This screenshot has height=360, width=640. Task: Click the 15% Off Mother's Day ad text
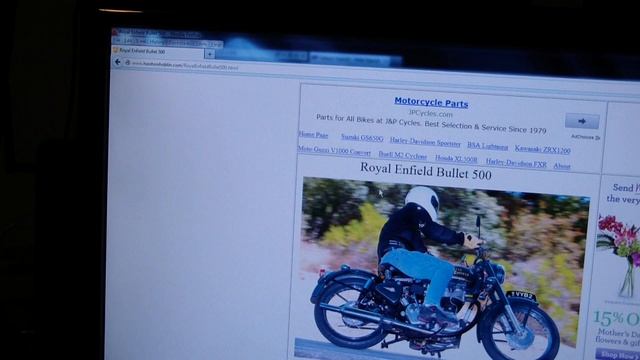pyautogui.click(x=618, y=327)
